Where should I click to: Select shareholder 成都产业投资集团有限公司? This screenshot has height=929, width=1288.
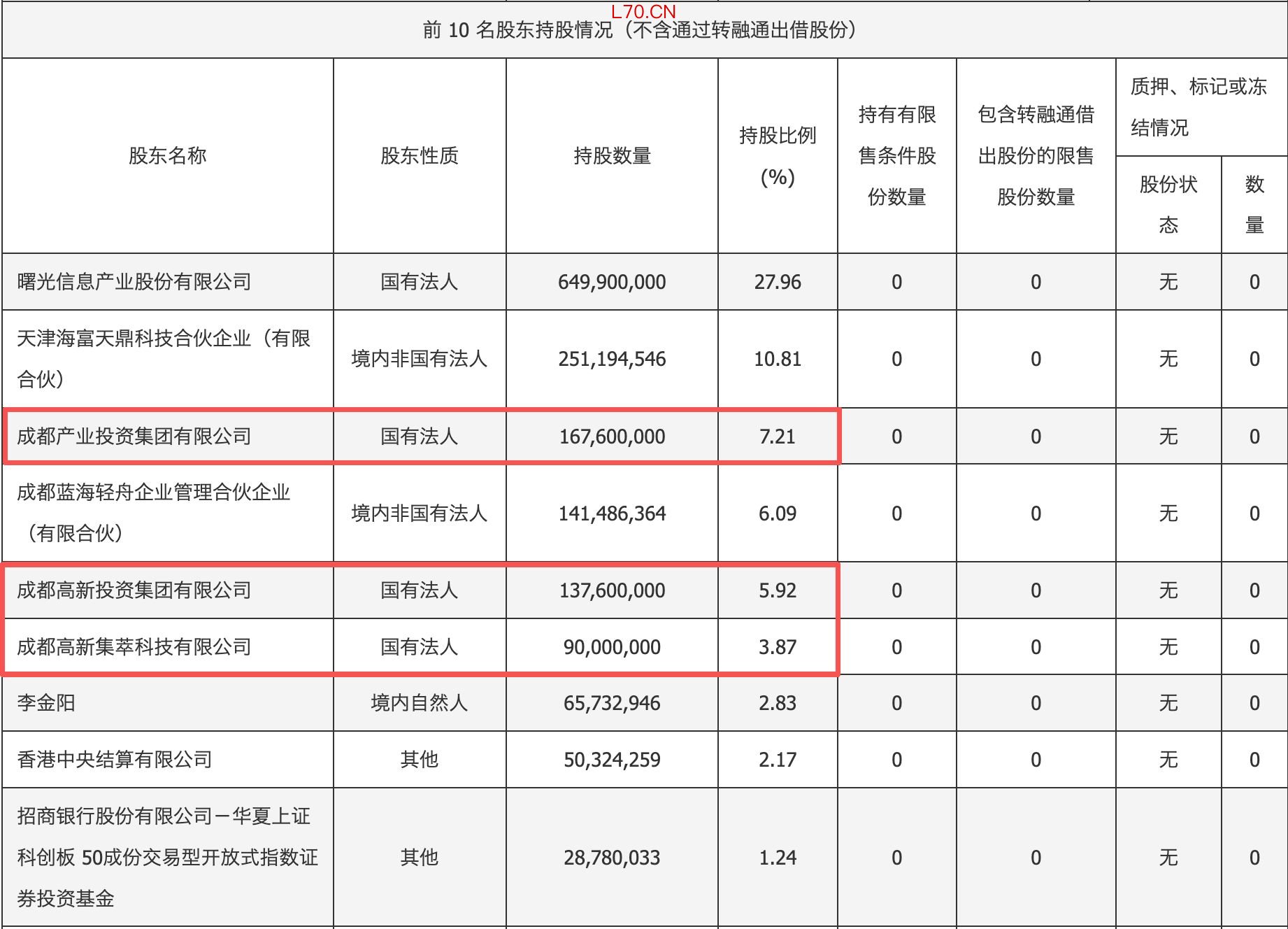(x=134, y=437)
